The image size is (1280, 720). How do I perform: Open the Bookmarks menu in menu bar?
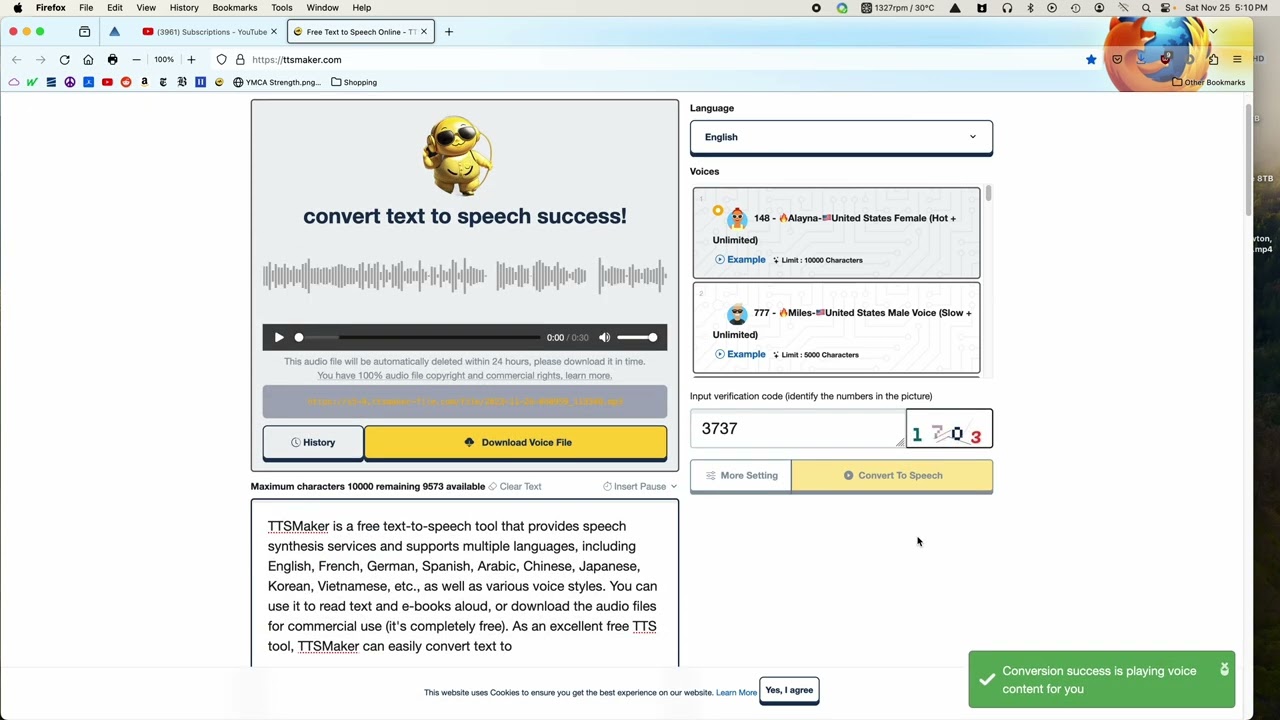(x=234, y=8)
